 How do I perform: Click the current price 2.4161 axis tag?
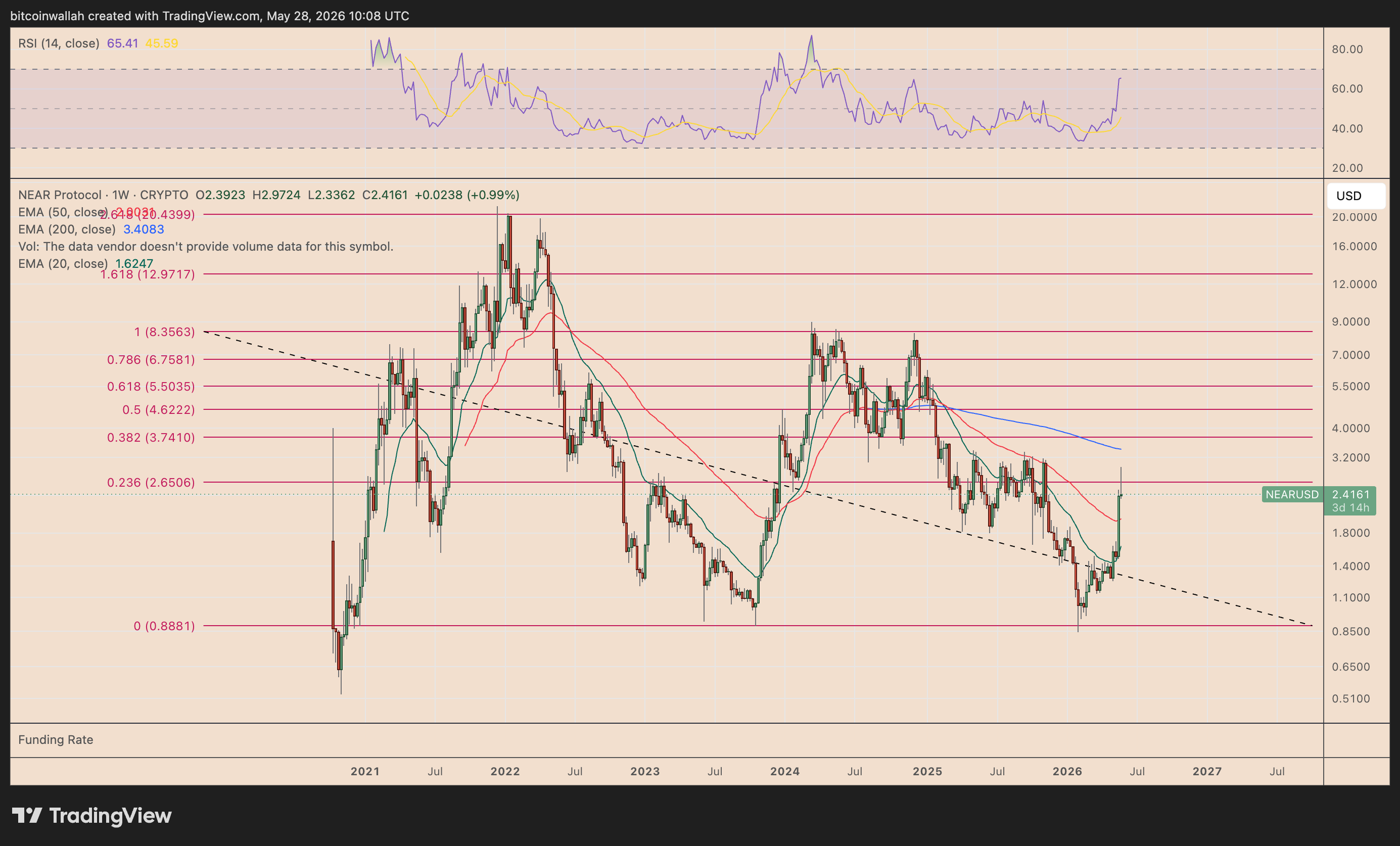point(1350,494)
